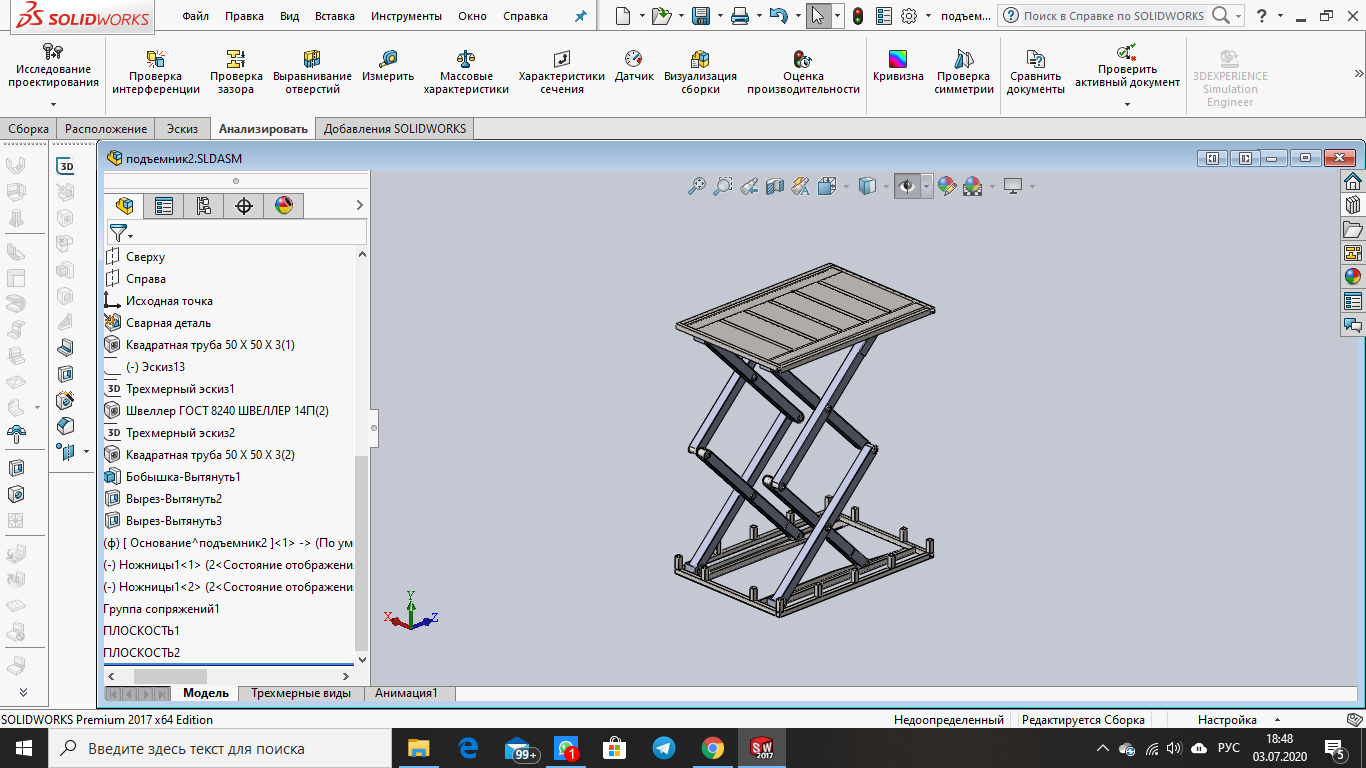Open the Hide/Show Items dropdown arrow

(x=927, y=186)
